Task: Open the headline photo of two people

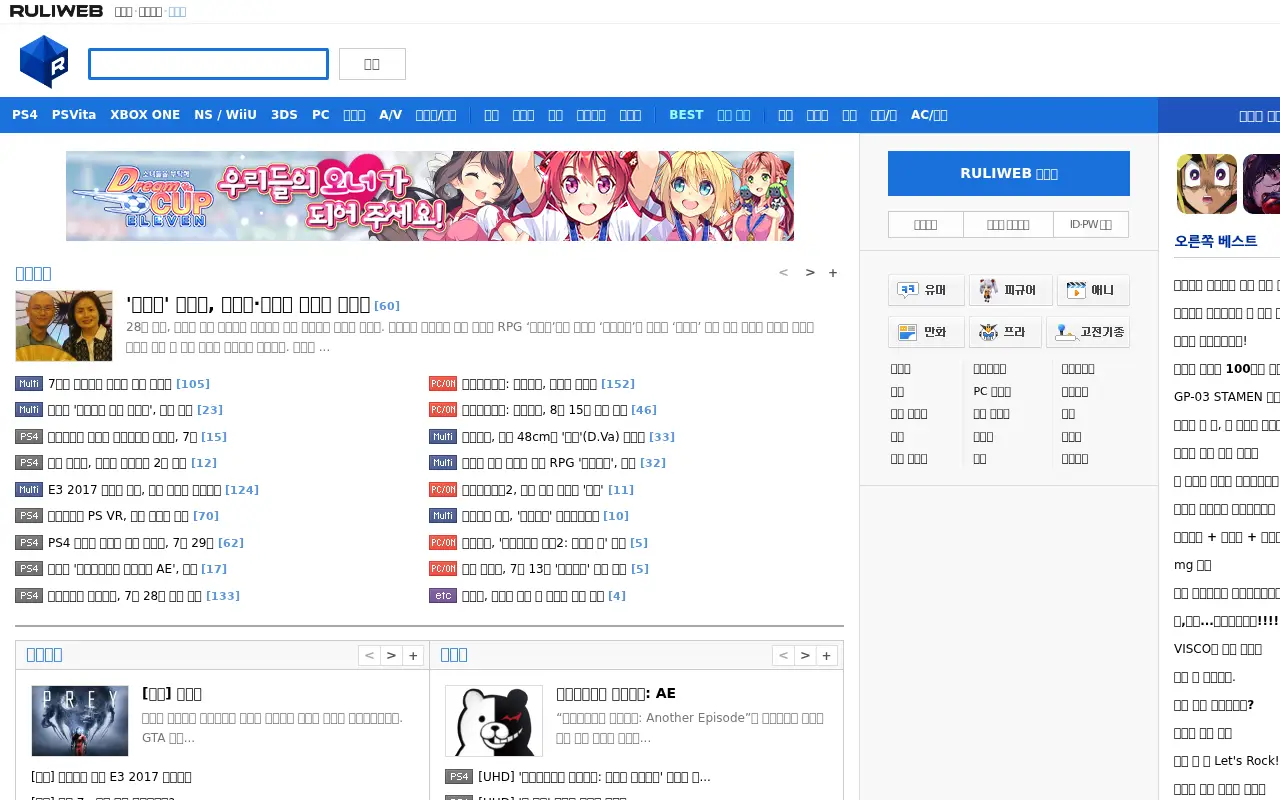Action: click(64, 326)
